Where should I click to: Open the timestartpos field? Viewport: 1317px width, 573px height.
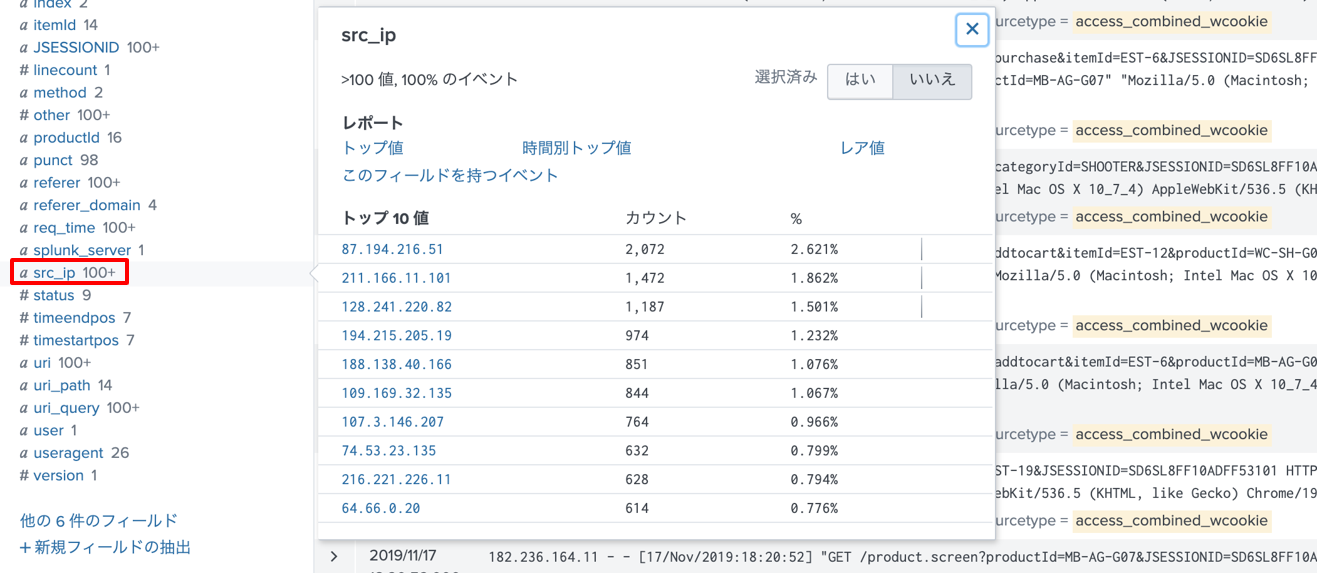point(77,340)
